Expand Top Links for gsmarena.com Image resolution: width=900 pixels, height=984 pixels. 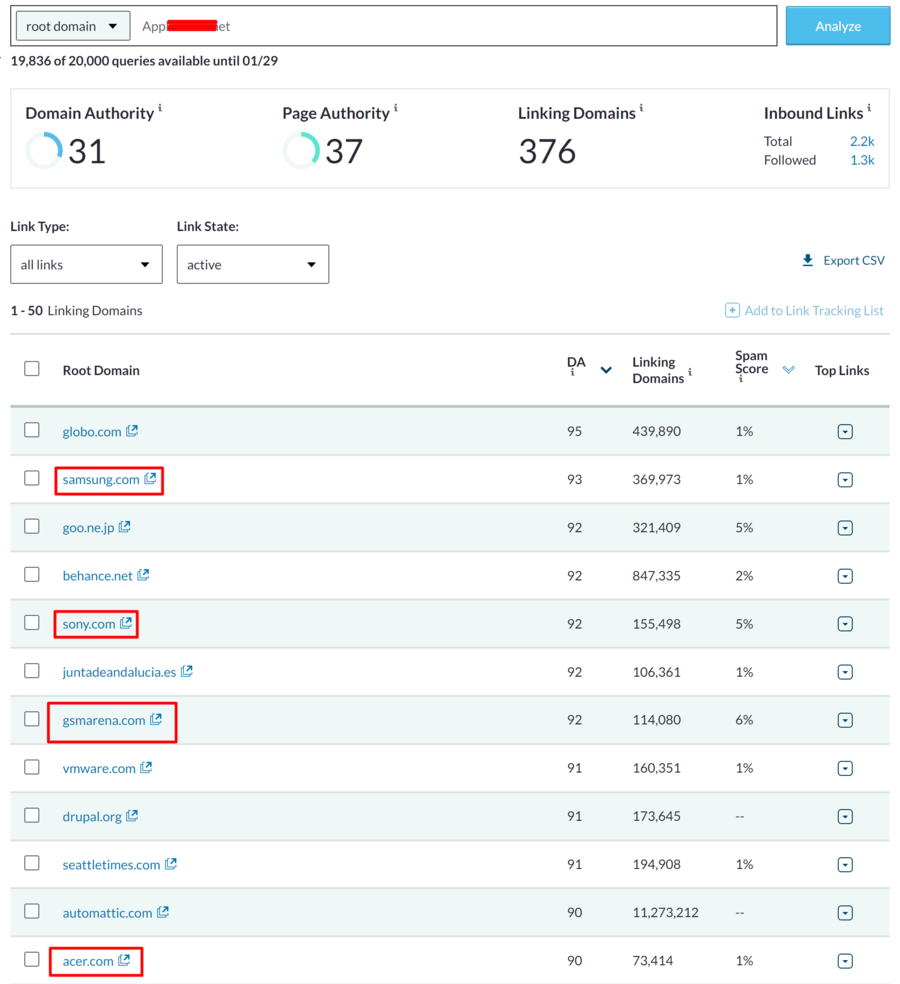point(845,720)
